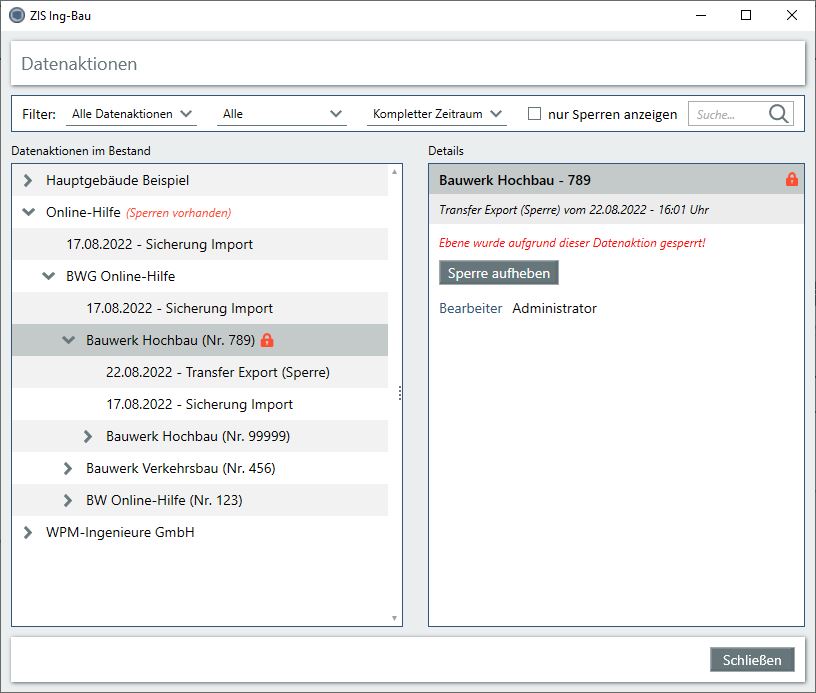Click the Schließen button
Screen dimensions: 816x693
(x=752, y=660)
